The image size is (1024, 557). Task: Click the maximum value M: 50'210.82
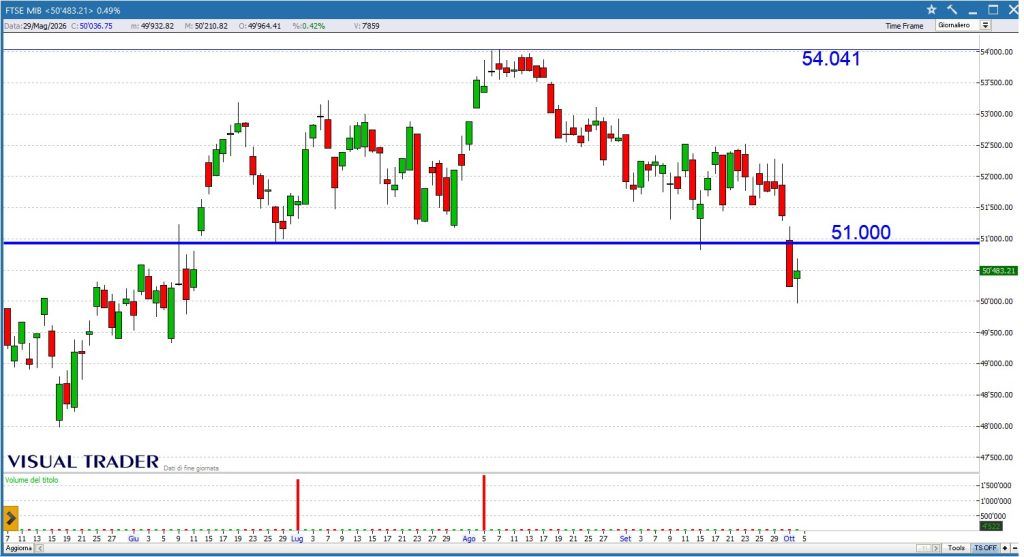tap(206, 26)
